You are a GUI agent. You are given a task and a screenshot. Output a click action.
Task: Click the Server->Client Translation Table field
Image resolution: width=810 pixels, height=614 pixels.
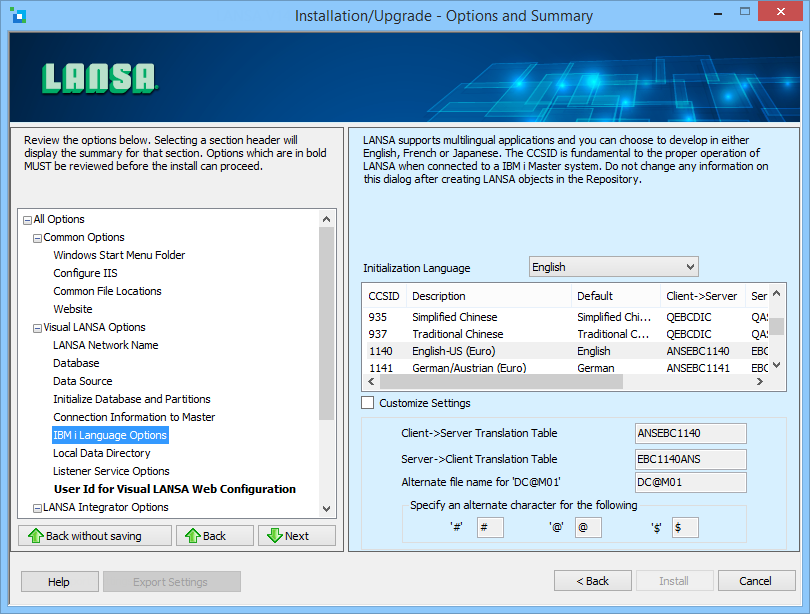click(x=691, y=459)
